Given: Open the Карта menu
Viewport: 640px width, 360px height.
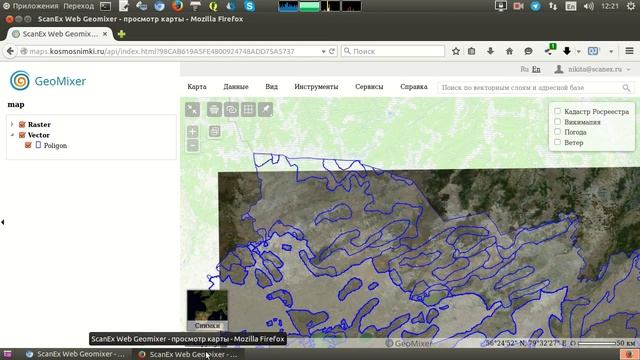Looking at the screenshot, I should [197, 87].
